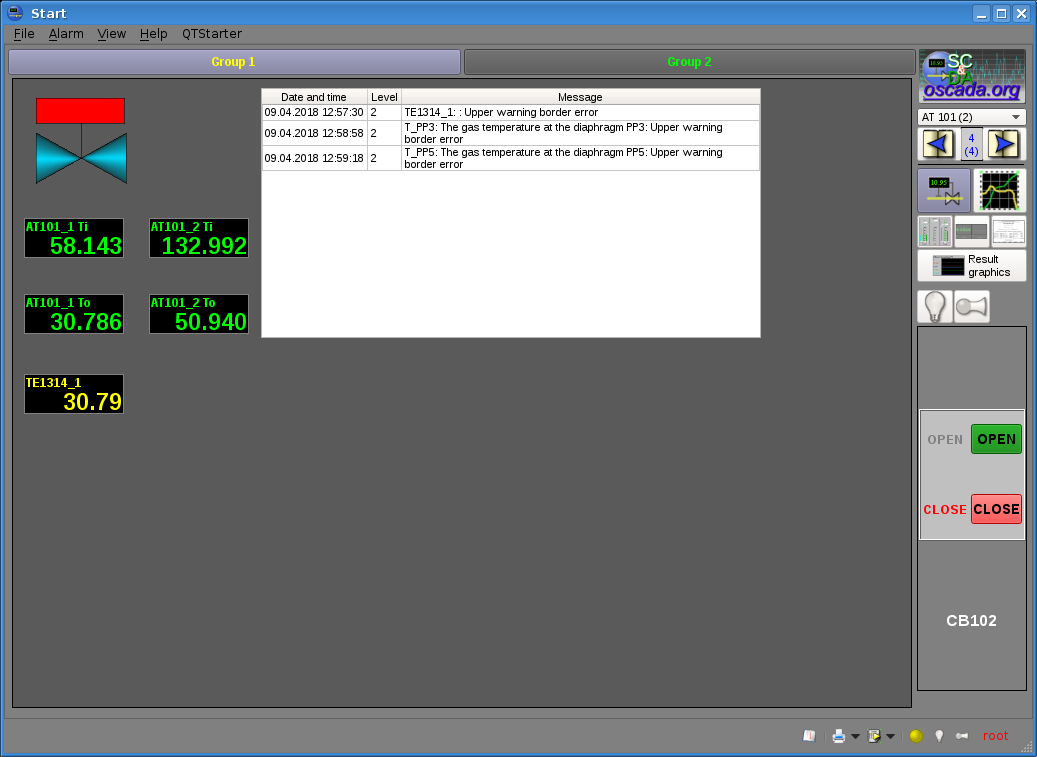Click the page counter 4 (4)
1037x757 pixels.
coord(972,144)
